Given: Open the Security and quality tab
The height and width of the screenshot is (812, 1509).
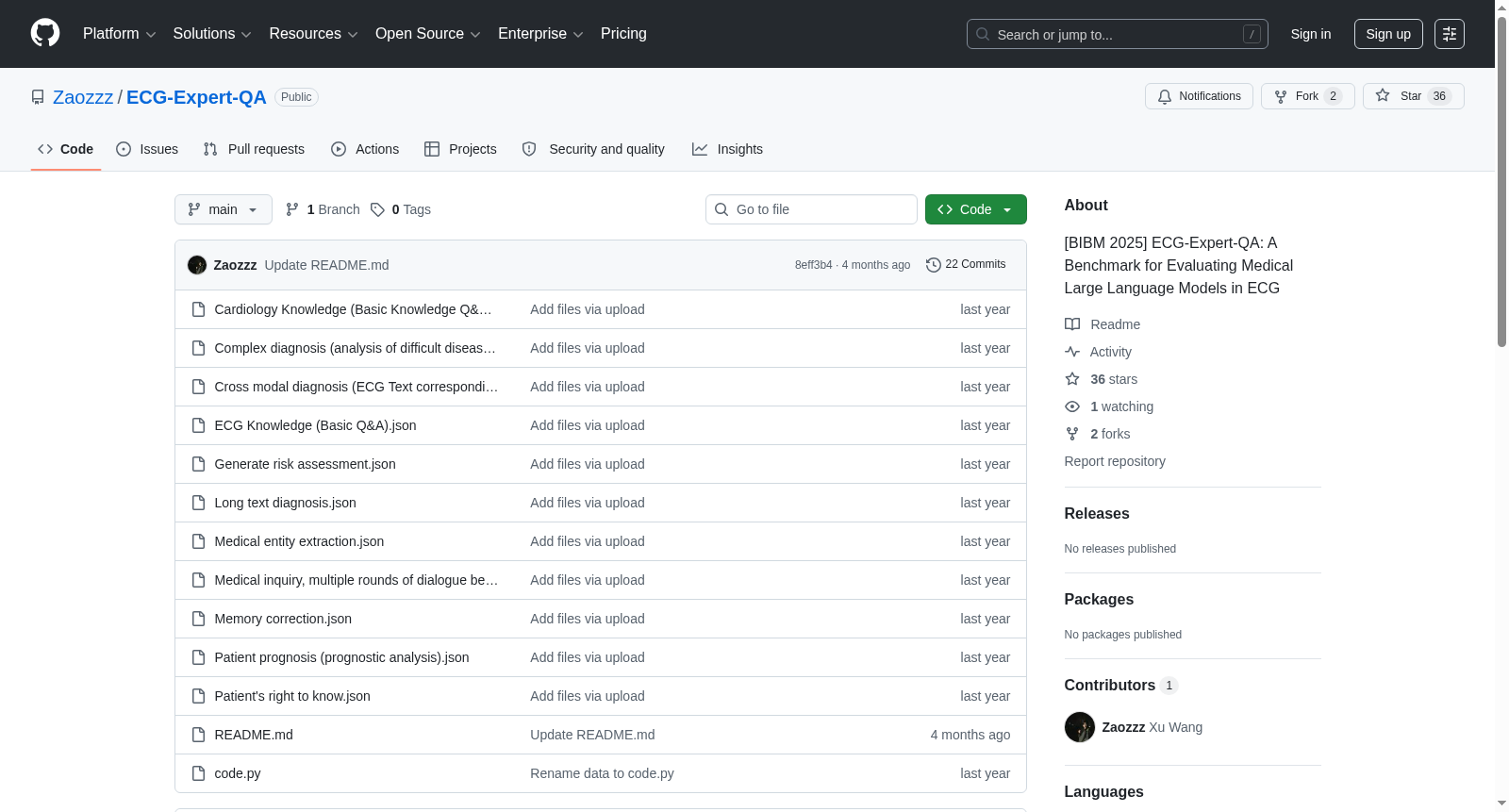Looking at the screenshot, I should (x=593, y=149).
